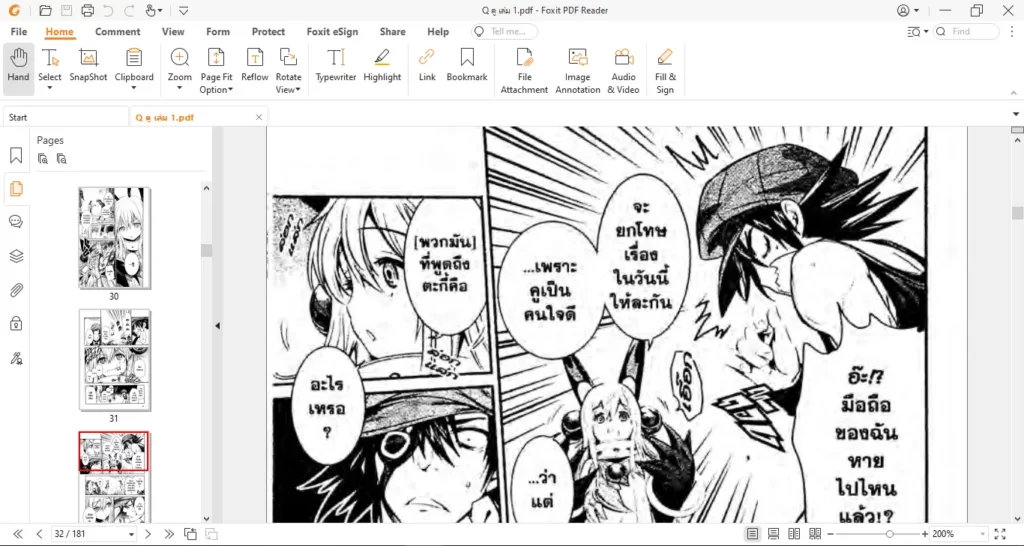Switch to the Share tab
The height and width of the screenshot is (546, 1024).
point(392,31)
